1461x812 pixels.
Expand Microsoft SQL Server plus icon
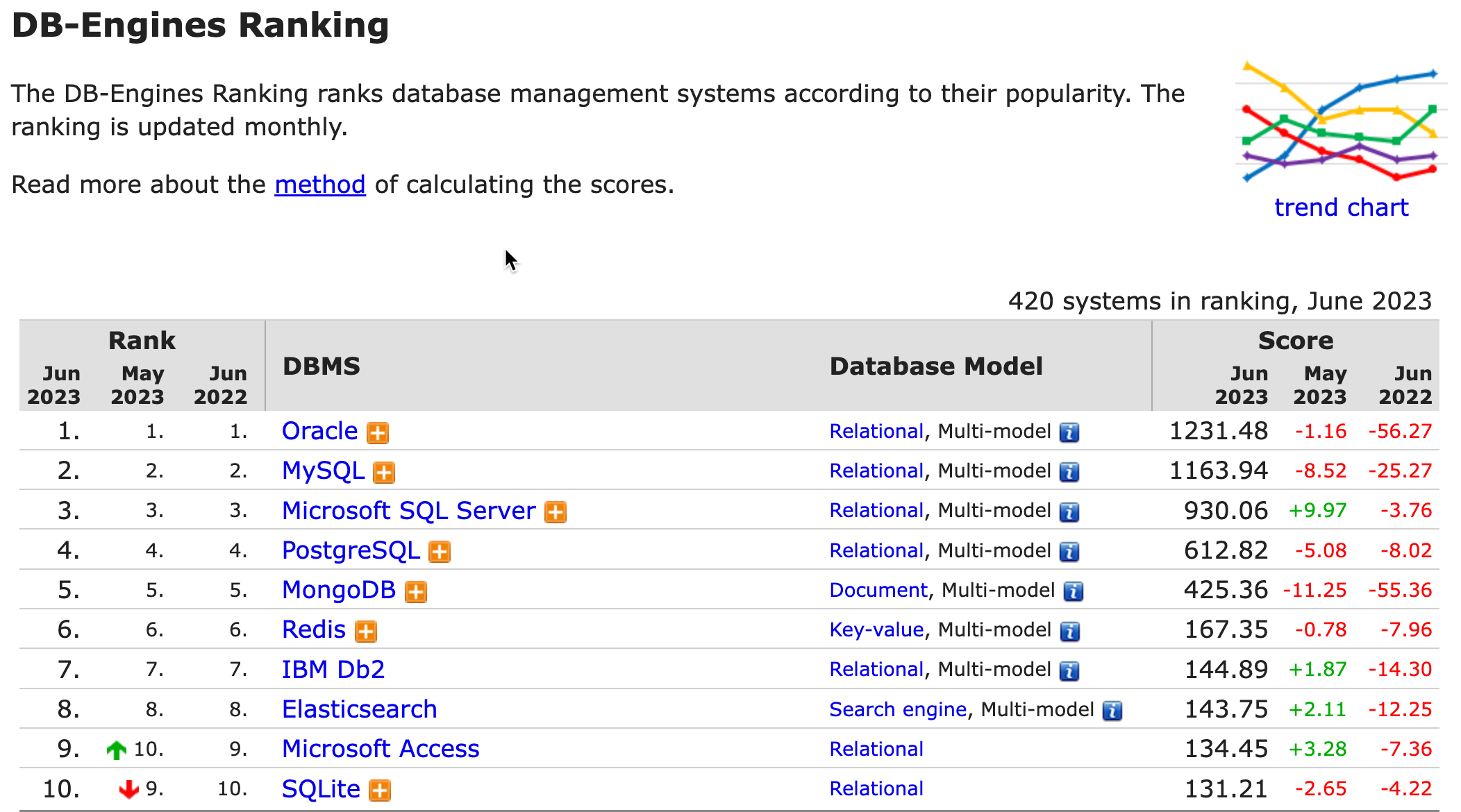(555, 512)
